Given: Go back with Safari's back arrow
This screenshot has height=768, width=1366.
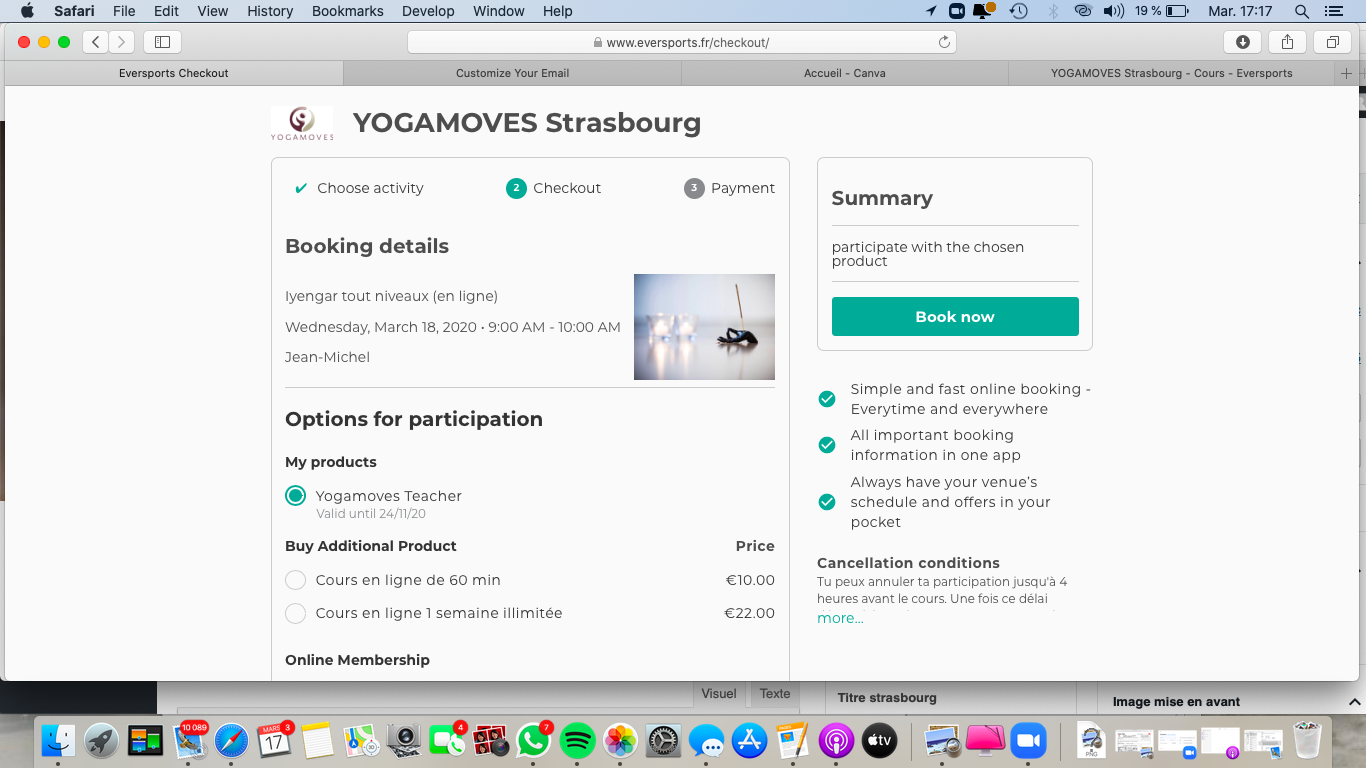Looking at the screenshot, I should pyautogui.click(x=96, y=42).
